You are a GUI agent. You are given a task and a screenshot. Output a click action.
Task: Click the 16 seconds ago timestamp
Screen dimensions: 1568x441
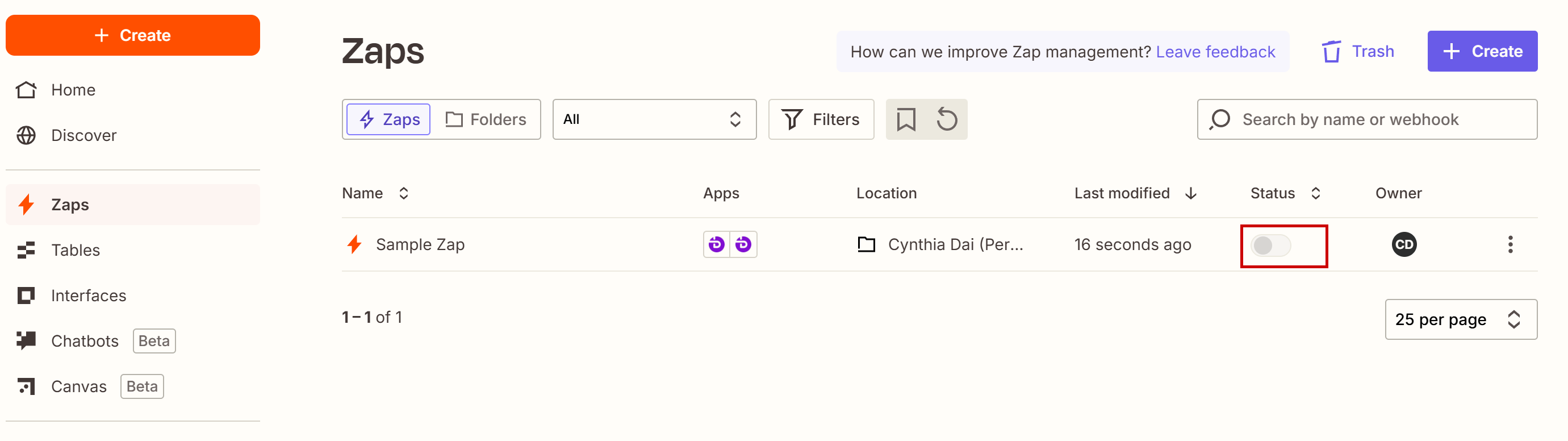click(1132, 244)
